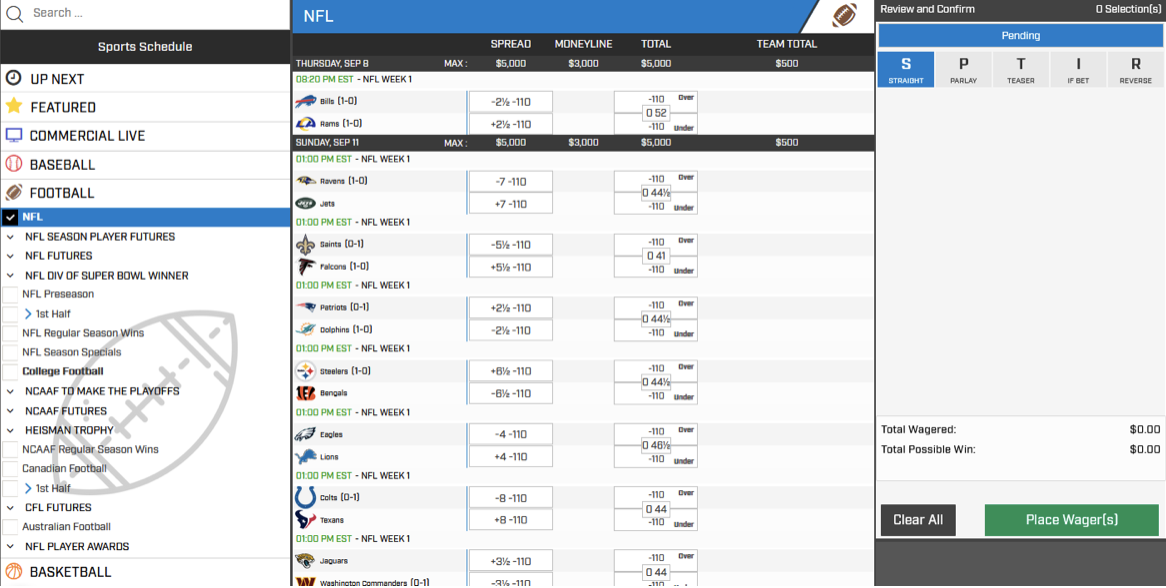Click the Dolphins team logo
The height and width of the screenshot is (588, 1166).
306,329
